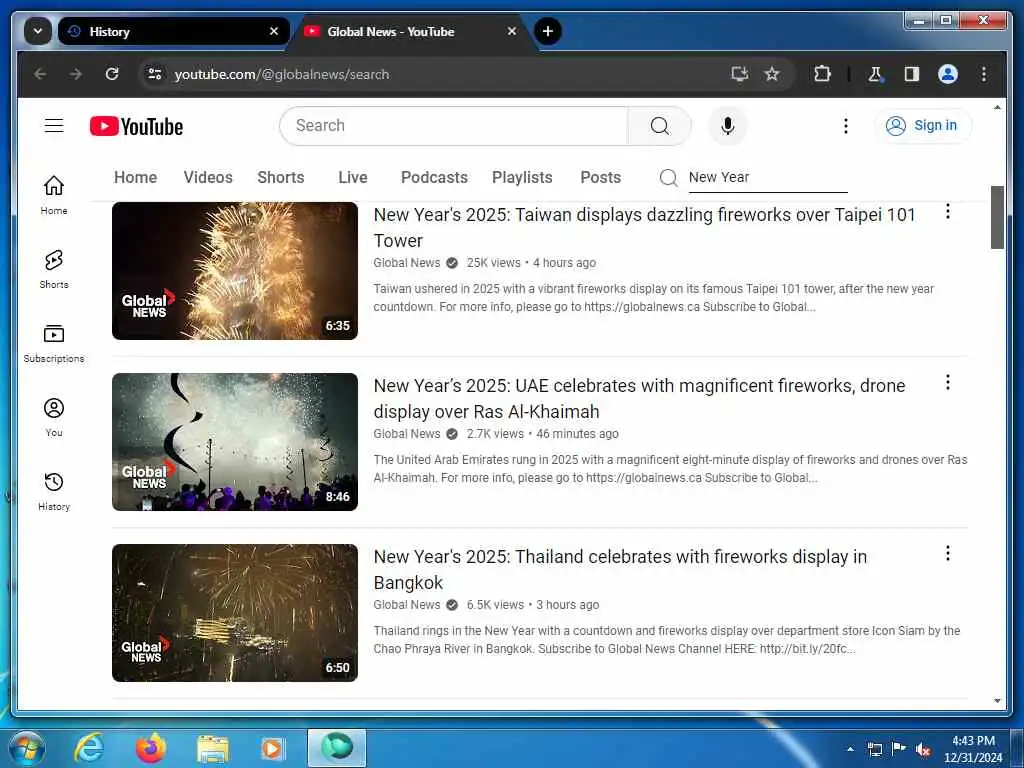This screenshot has height=768, width=1024.
Task: Open History in the left sidebar
Action: [x=54, y=491]
